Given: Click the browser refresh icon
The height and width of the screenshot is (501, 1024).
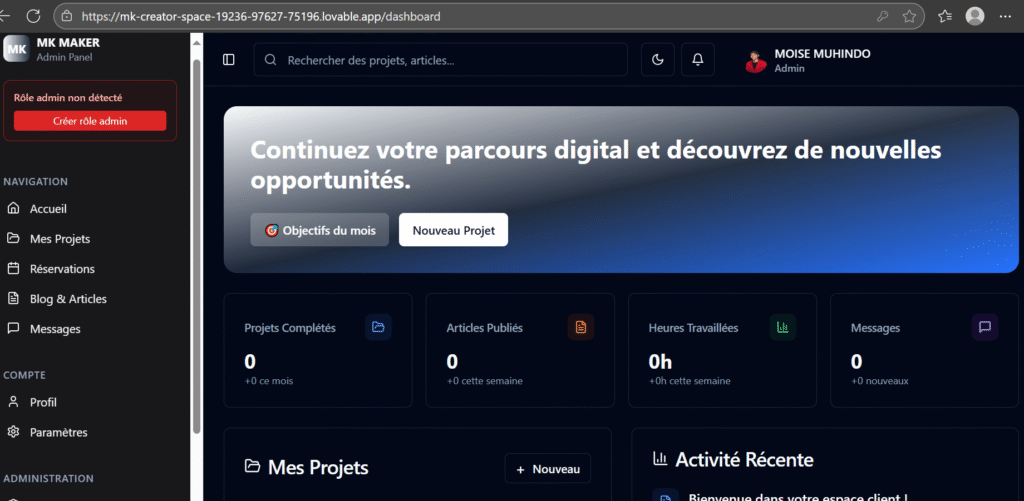Looking at the screenshot, I should coord(33,16).
